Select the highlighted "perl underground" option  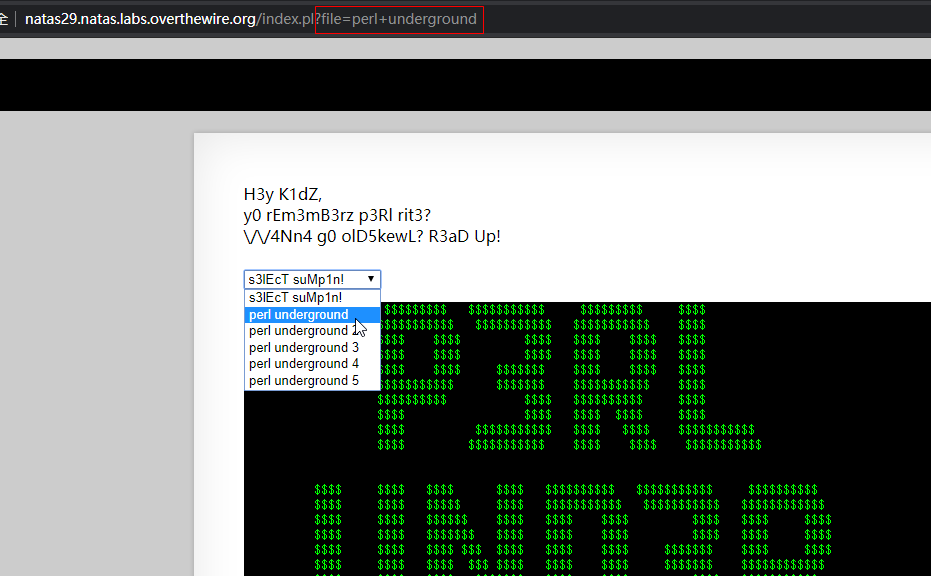[x=299, y=315]
